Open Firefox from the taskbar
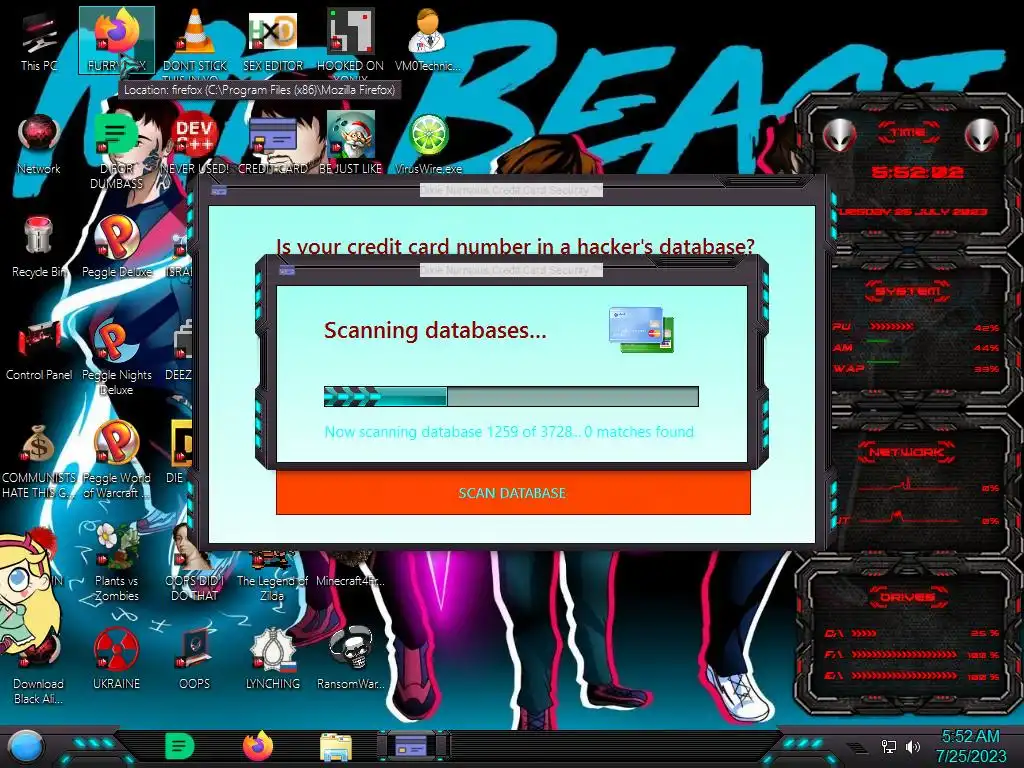 coord(258,746)
